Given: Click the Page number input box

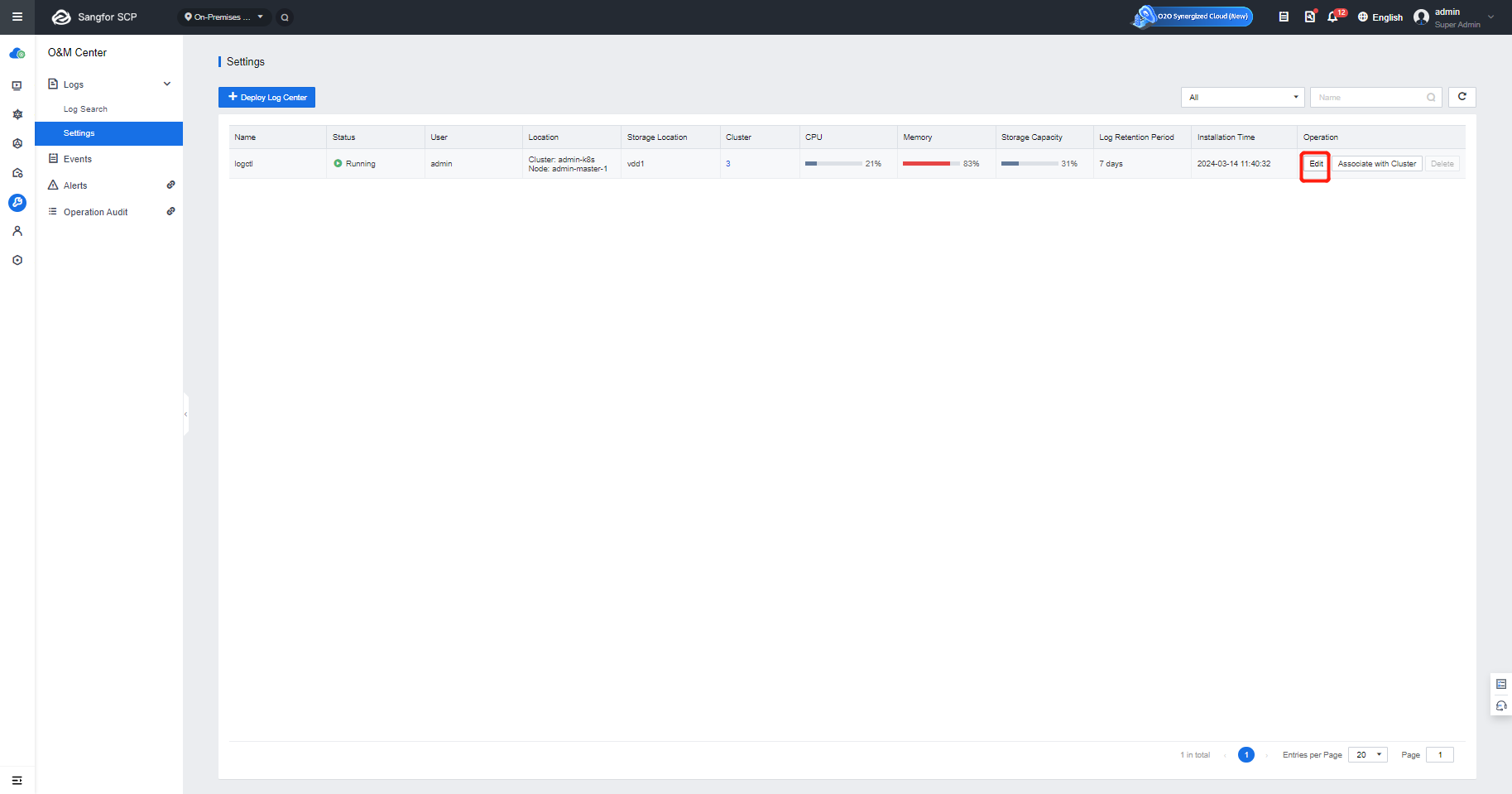Looking at the screenshot, I should click(1440, 755).
